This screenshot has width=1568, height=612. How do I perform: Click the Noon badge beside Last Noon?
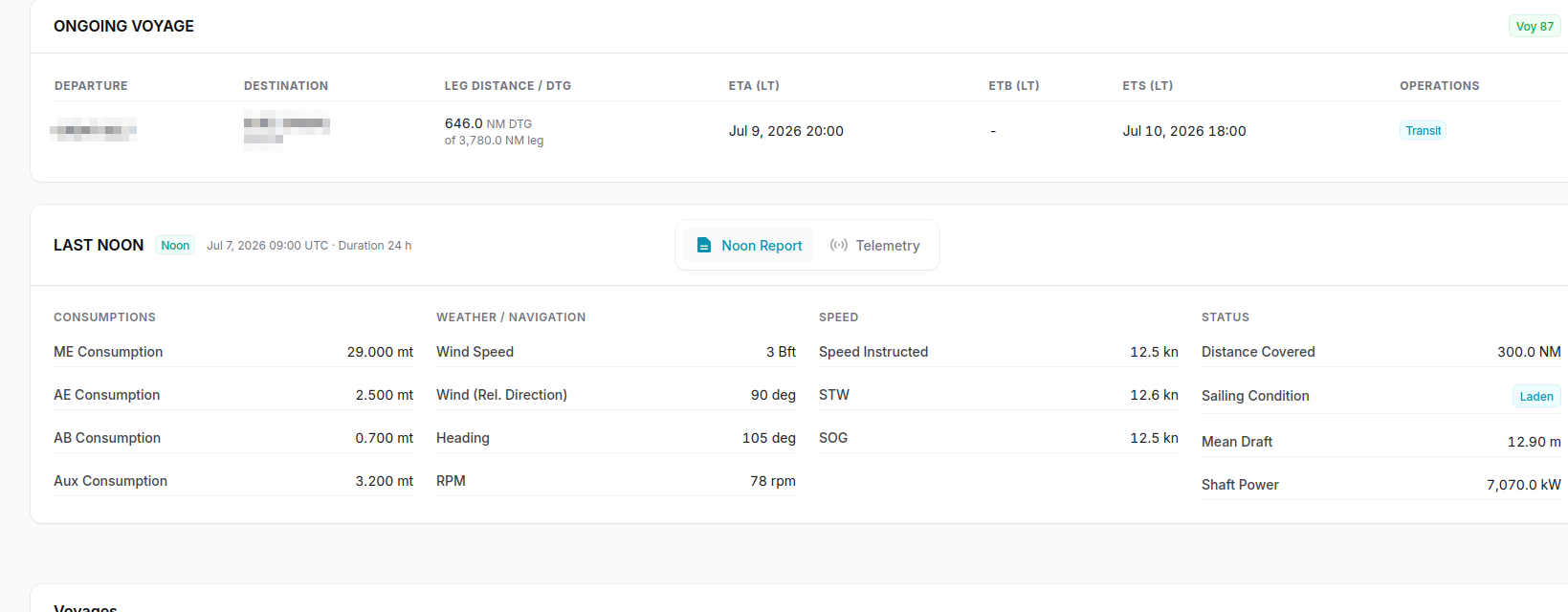pyautogui.click(x=175, y=246)
